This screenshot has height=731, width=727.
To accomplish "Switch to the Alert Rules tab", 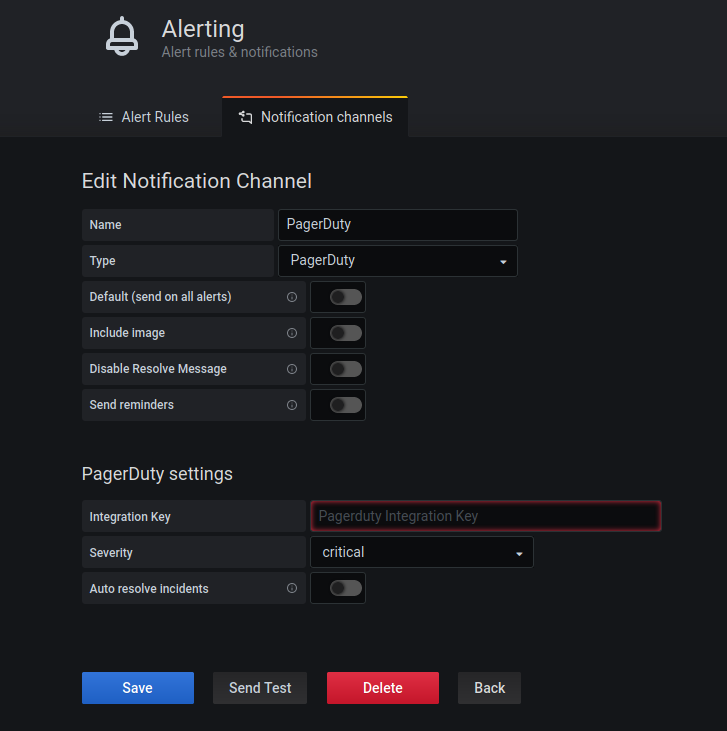I will tap(144, 117).
